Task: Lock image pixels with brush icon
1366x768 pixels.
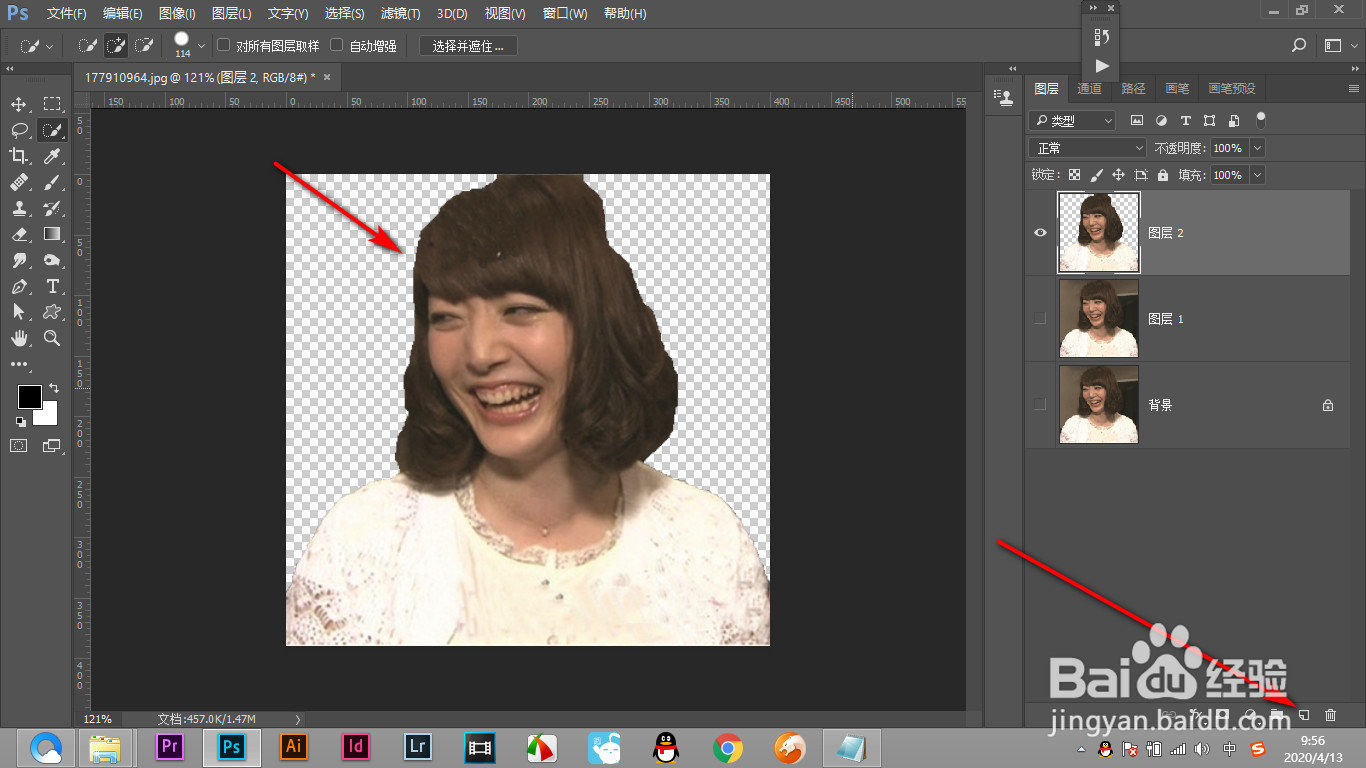Action: [x=1097, y=175]
